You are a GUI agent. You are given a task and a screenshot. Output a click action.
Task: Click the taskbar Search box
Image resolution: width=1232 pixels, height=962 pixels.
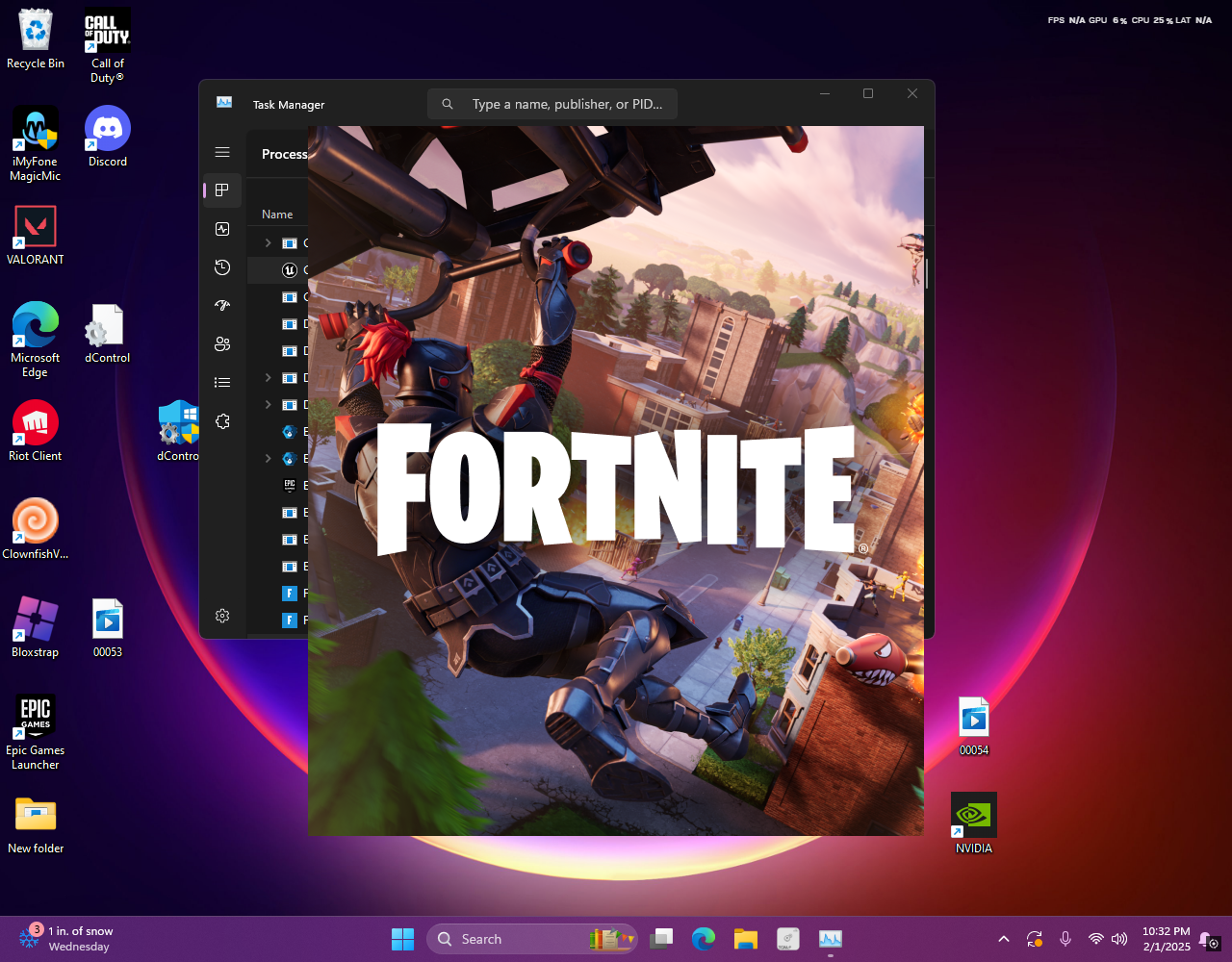(x=532, y=939)
